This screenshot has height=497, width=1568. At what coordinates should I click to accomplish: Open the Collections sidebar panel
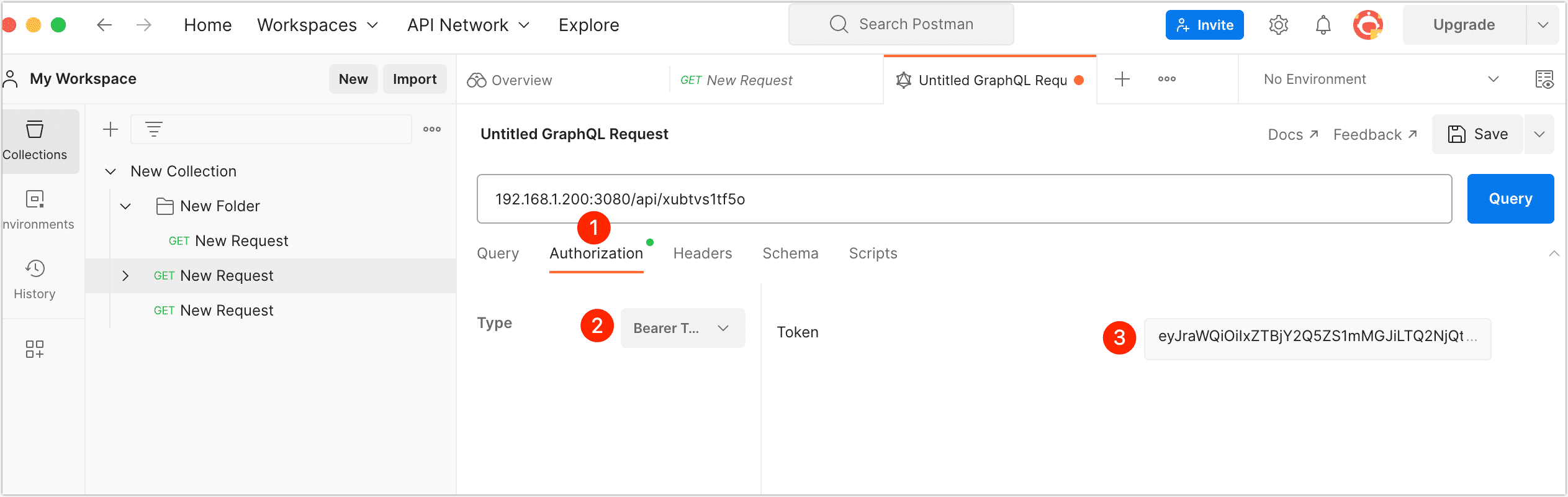pos(35,141)
